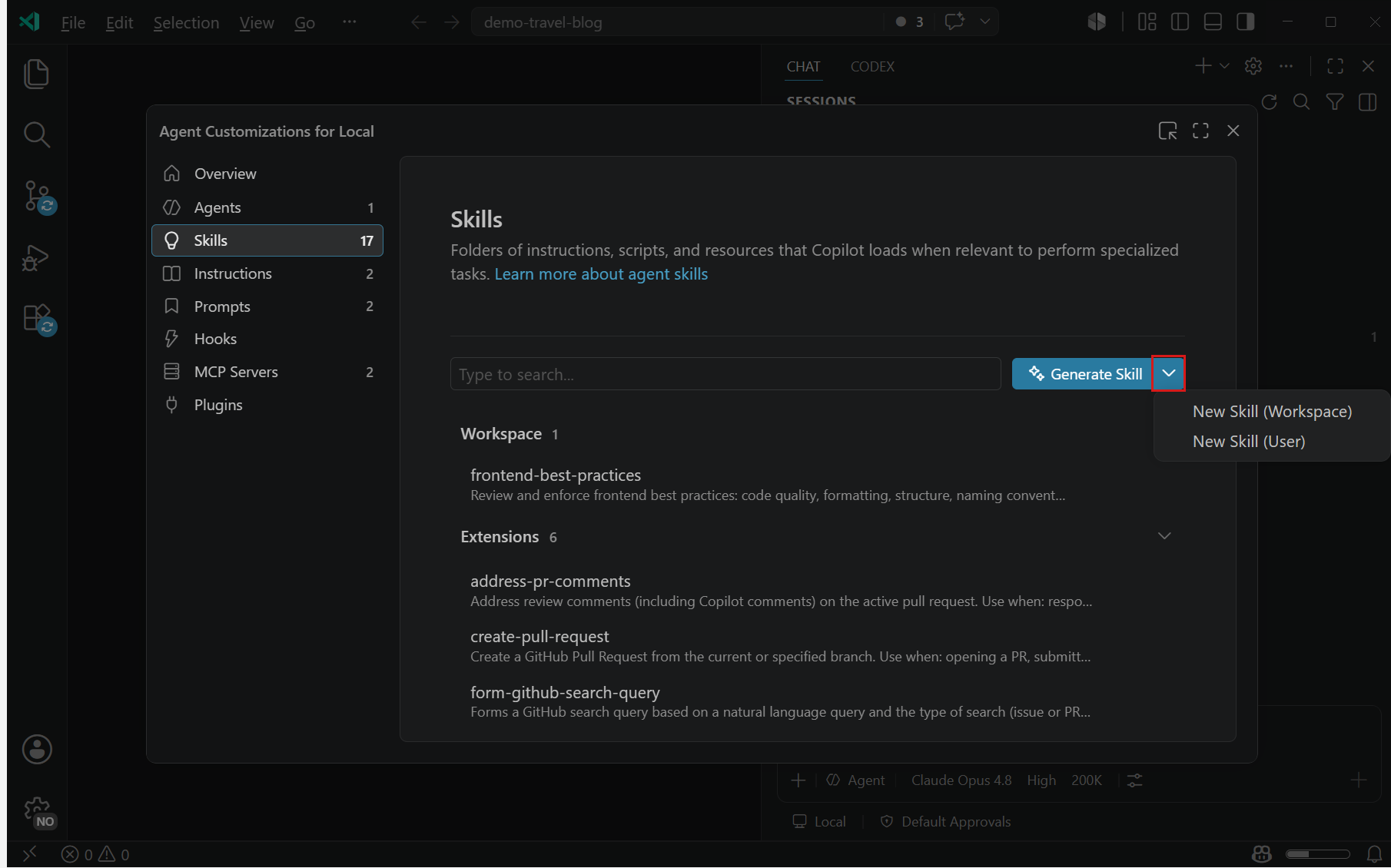Viewport: 1391px width, 868px height.
Task: Open Learn more about agent skills link
Action: coord(601,274)
